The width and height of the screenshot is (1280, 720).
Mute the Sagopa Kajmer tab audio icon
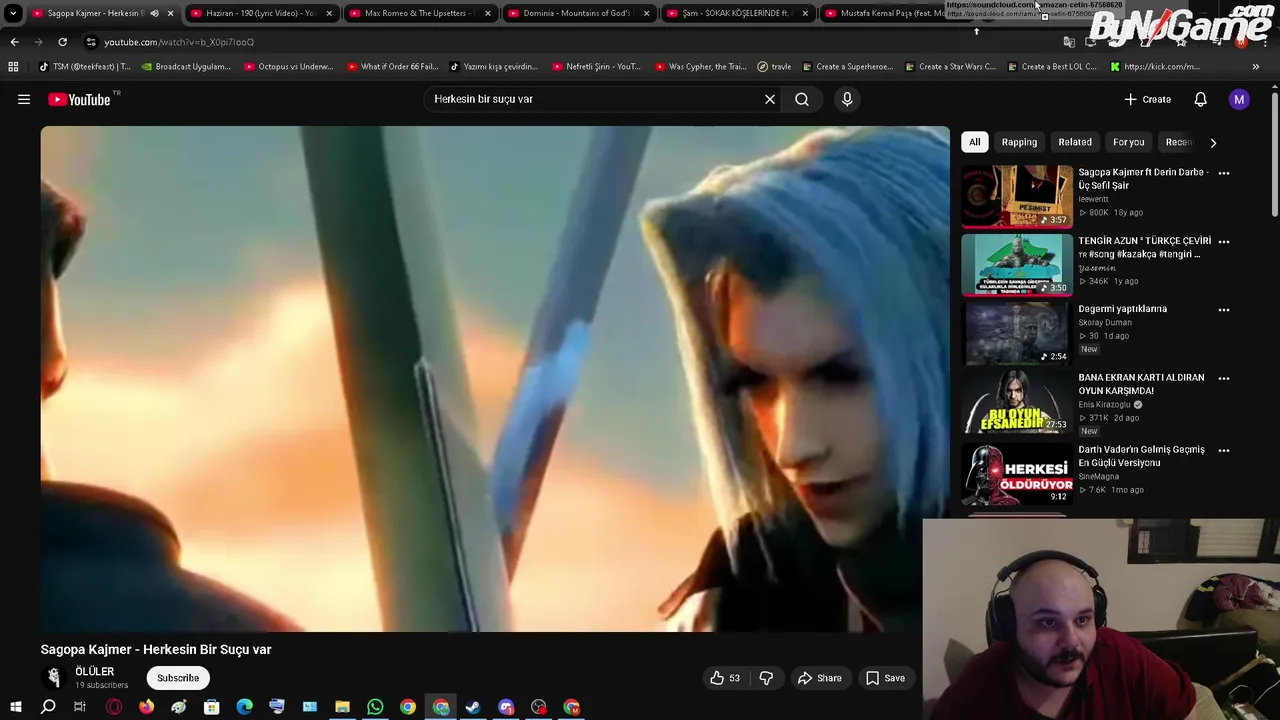pos(154,13)
